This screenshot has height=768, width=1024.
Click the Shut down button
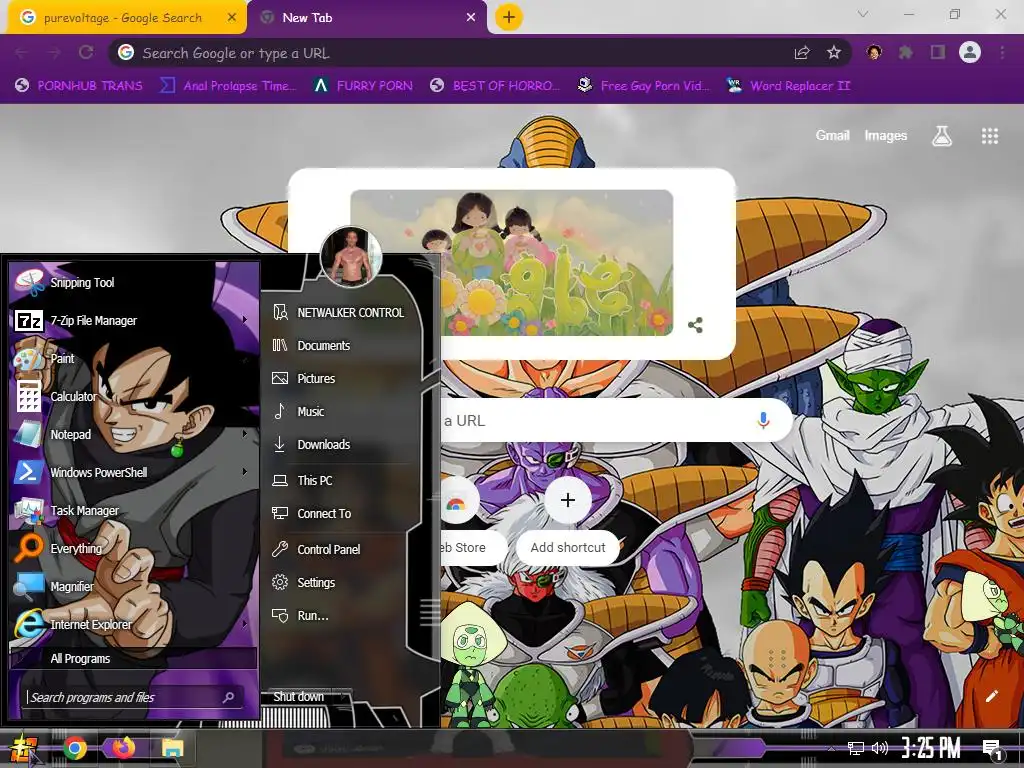tap(299, 697)
